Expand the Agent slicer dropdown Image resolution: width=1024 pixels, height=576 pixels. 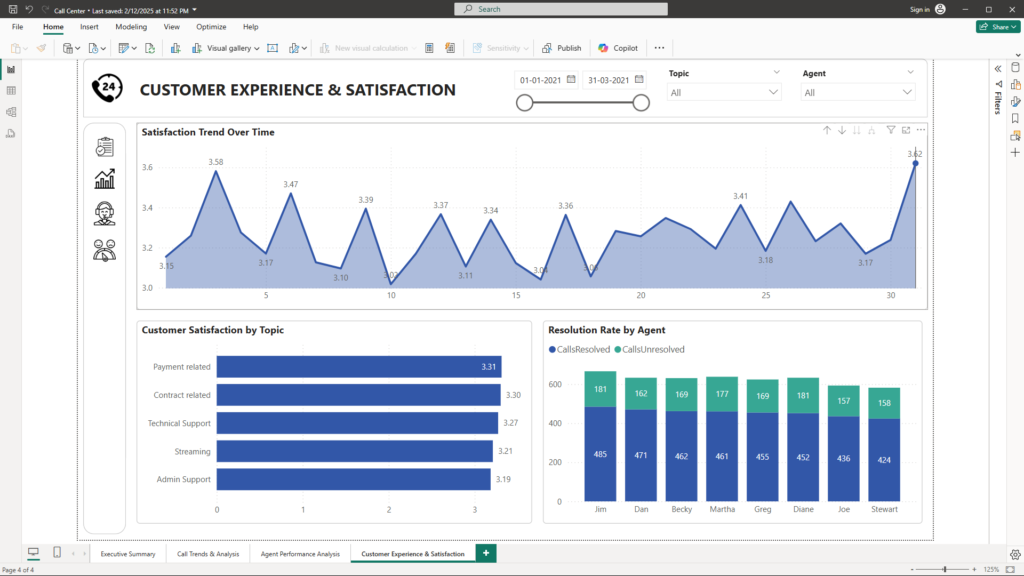pyautogui.click(x=858, y=92)
